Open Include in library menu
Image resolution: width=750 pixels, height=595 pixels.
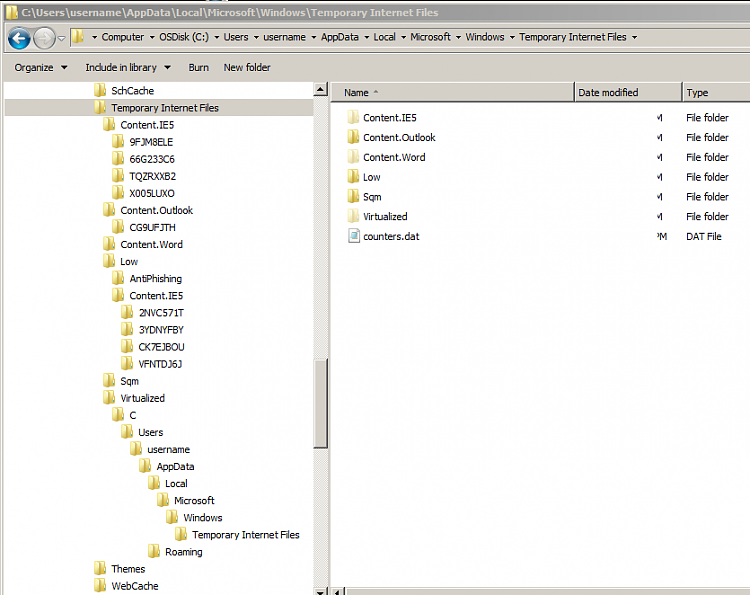point(128,67)
